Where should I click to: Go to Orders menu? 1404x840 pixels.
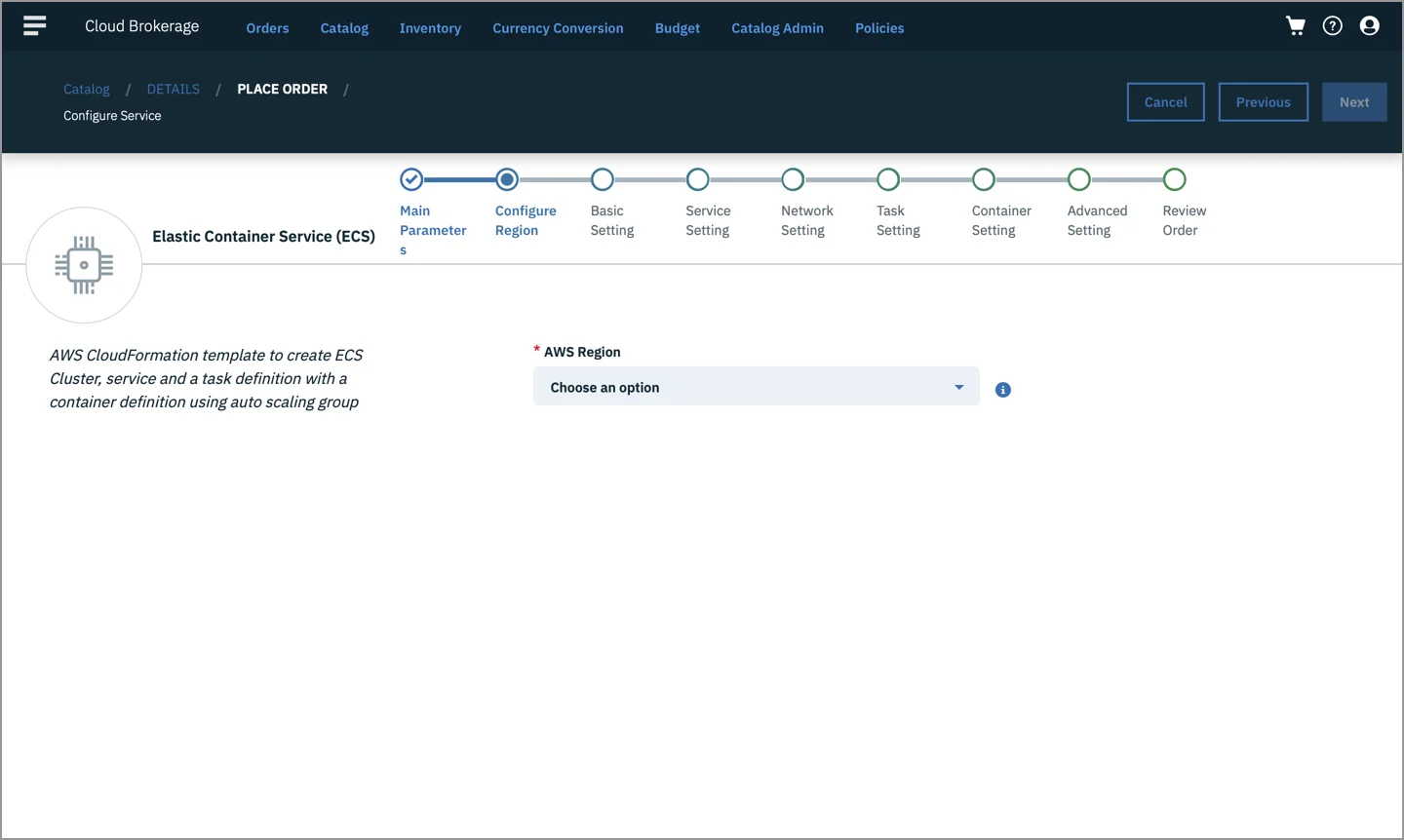(x=267, y=28)
